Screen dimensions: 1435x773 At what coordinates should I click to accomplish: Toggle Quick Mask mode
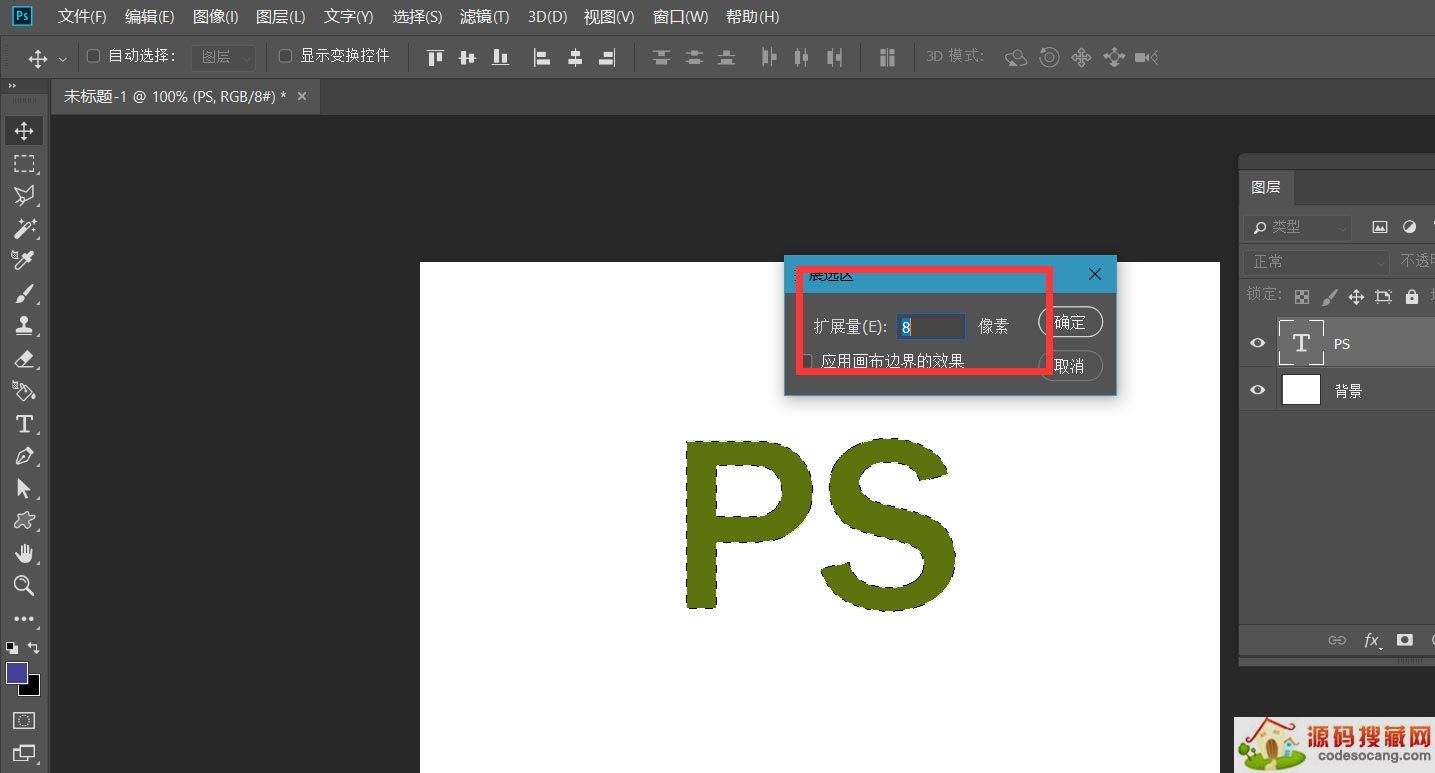(x=24, y=720)
